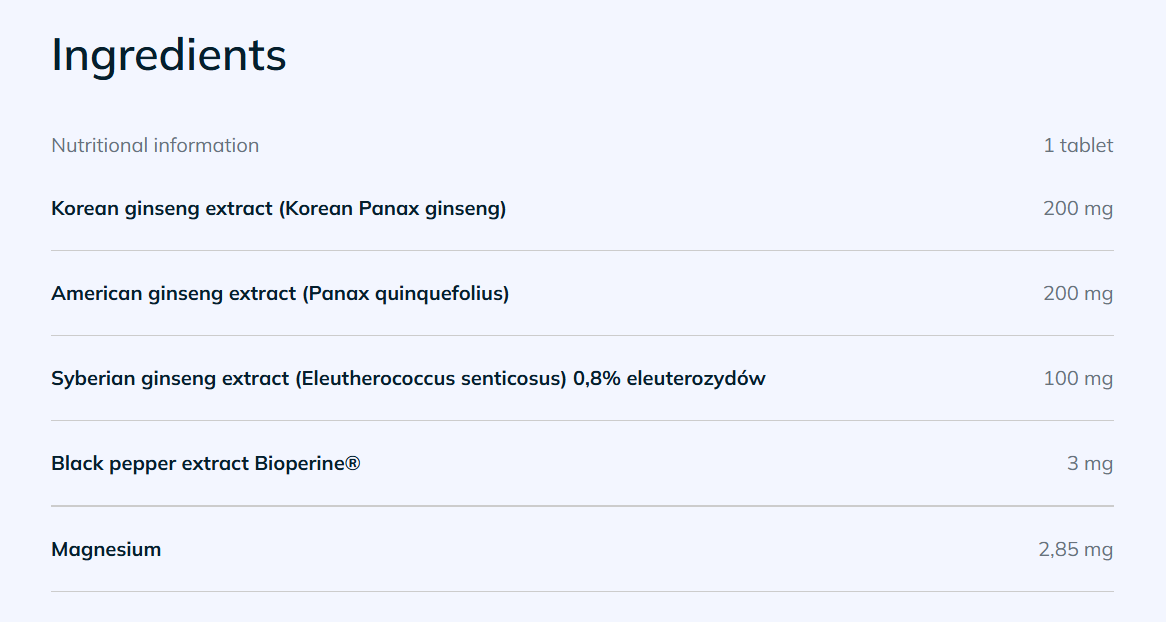The width and height of the screenshot is (1166, 622).
Task: Click the words Syberian ginseng extract
Action: point(170,379)
